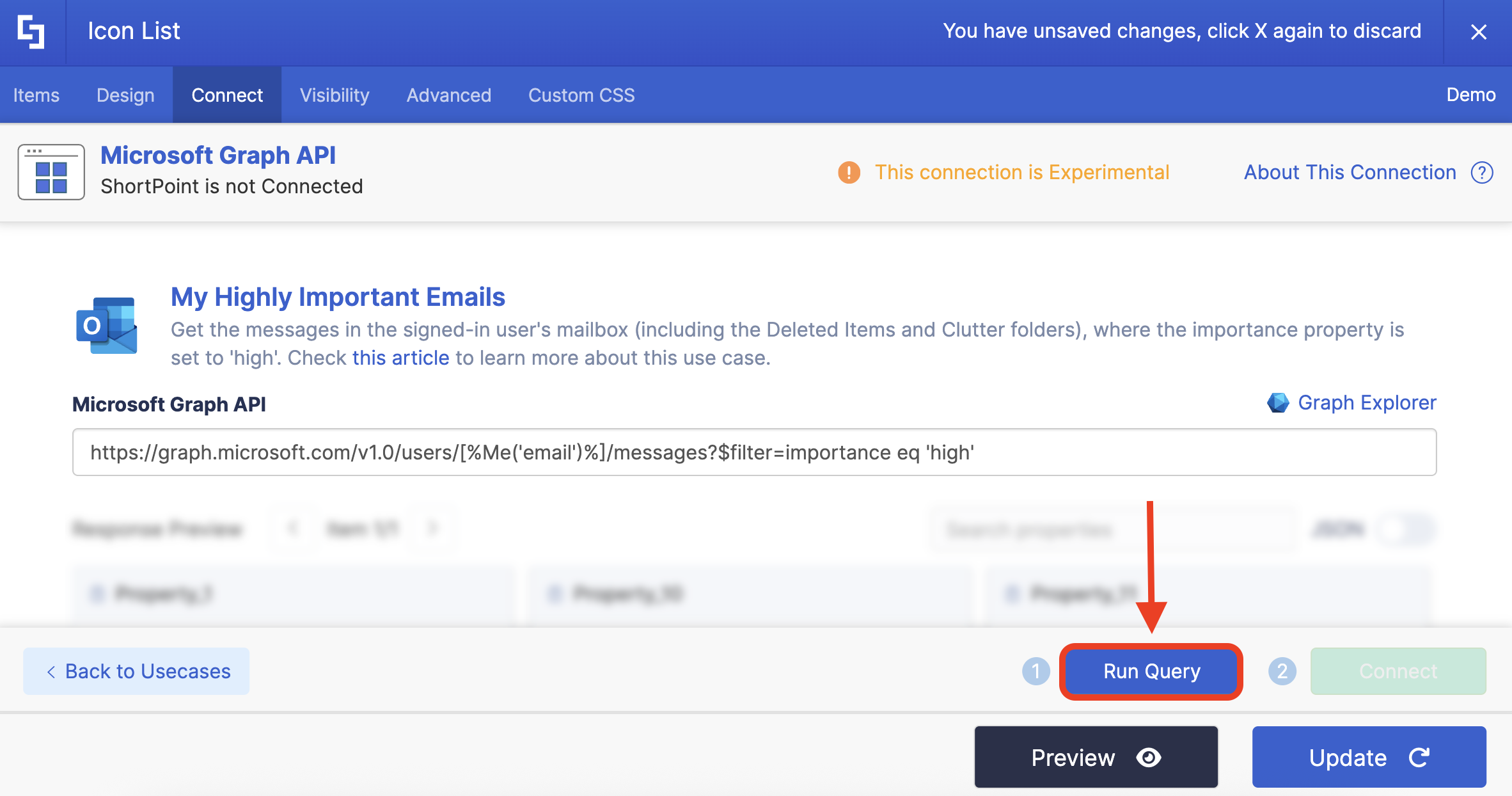Go back to usecases list
Image resolution: width=1512 pixels, height=796 pixels.
coord(136,671)
